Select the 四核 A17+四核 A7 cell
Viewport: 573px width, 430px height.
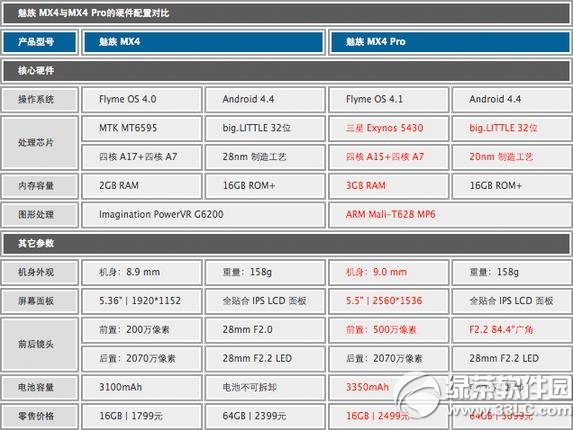pyautogui.click(x=142, y=157)
